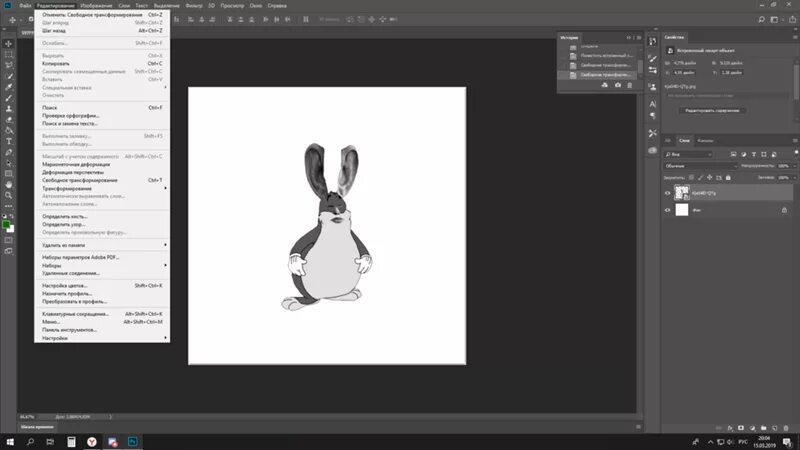Select the Move tool

click(x=9, y=44)
